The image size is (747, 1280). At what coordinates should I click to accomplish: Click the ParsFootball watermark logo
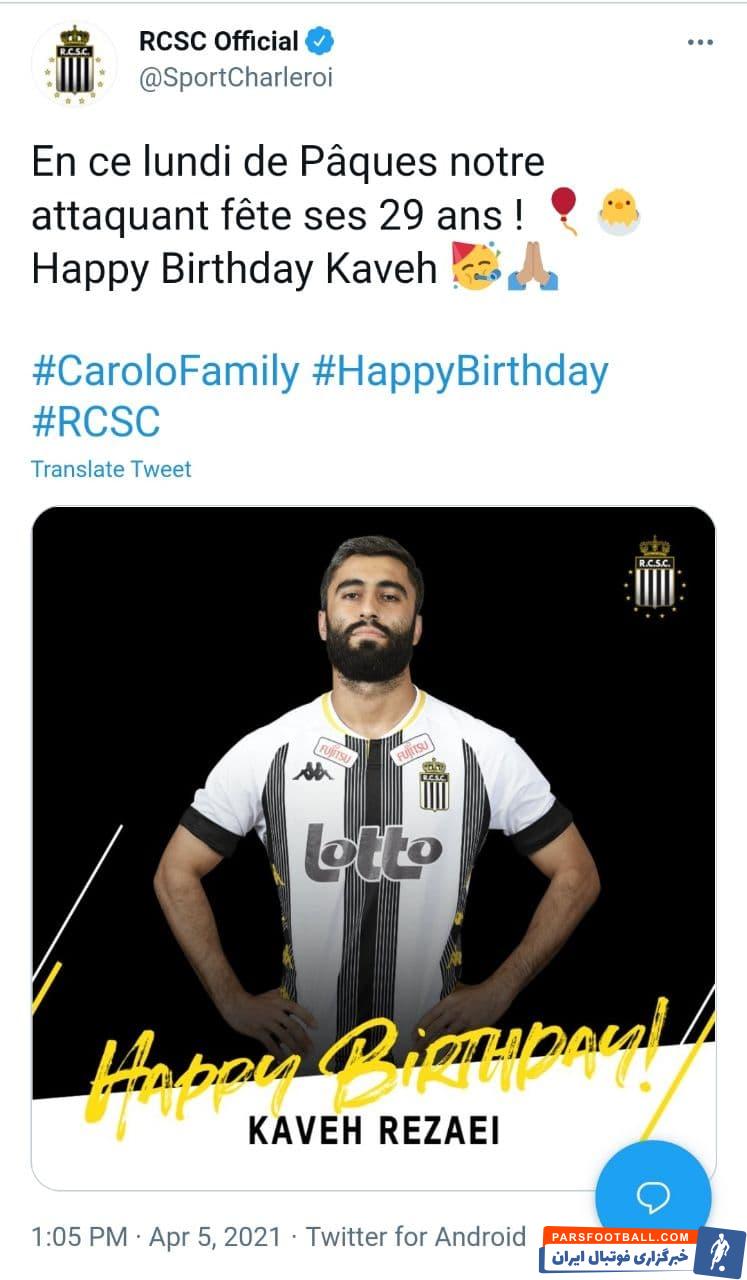pos(644,1251)
